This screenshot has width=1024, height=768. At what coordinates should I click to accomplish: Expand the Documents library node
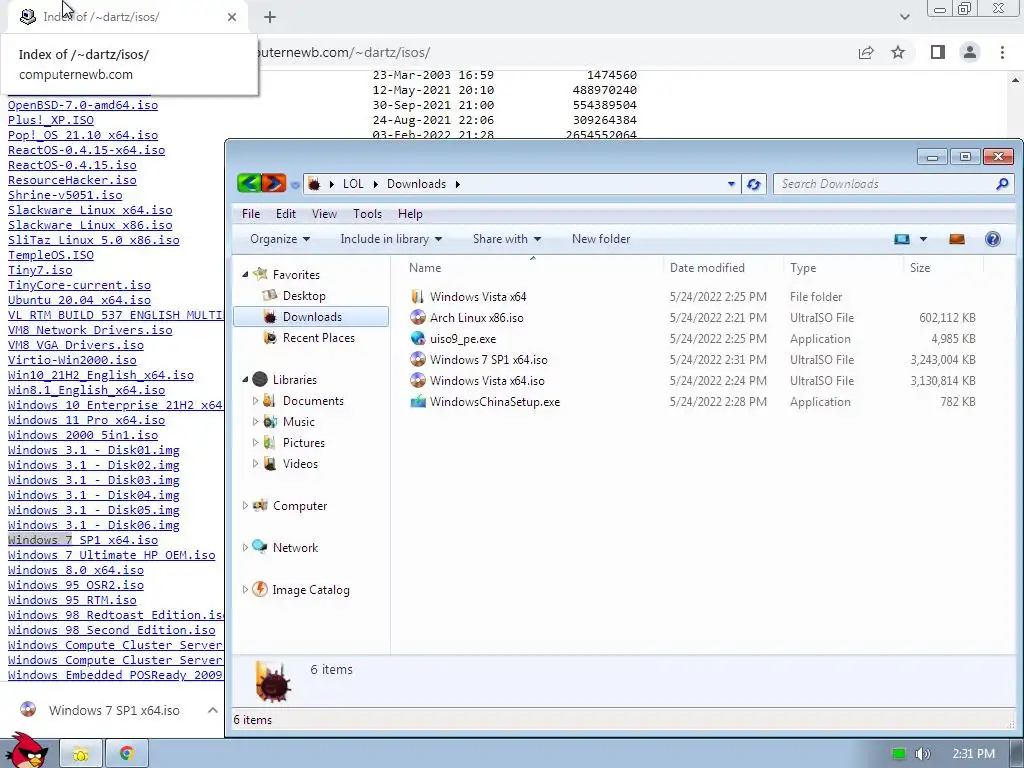tap(255, 400)
